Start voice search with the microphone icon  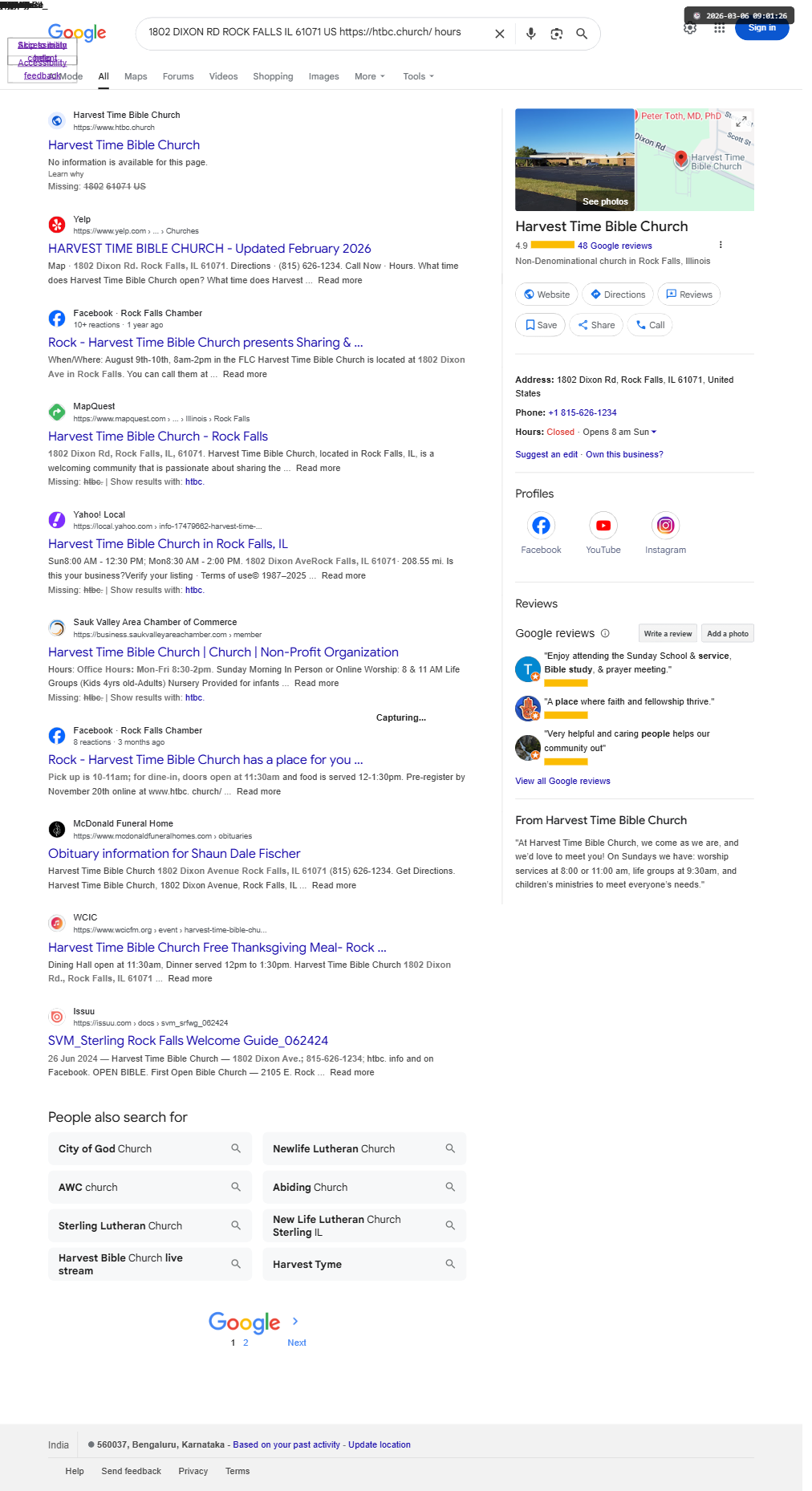(x=530, y=34)
